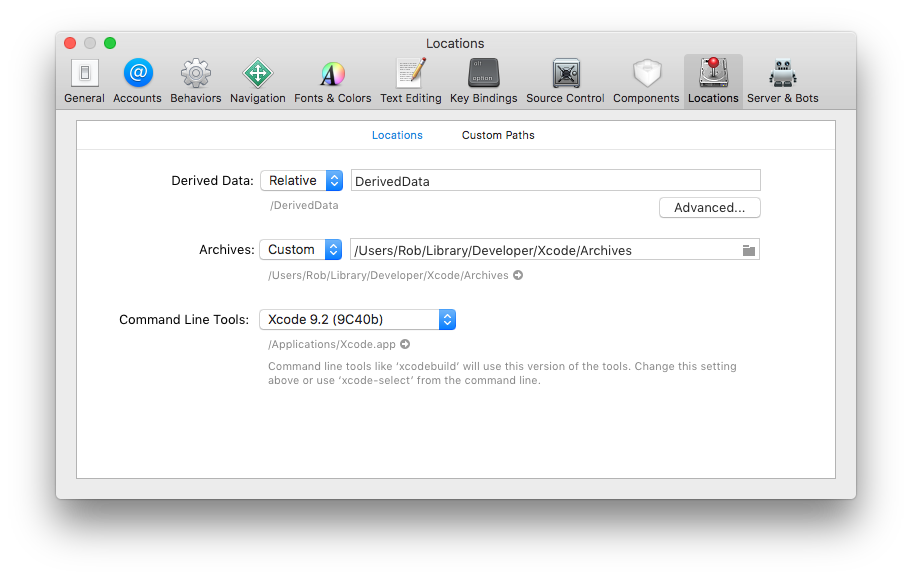Open the Behaviors gear pane
The image size is (912, 579).
195,81
